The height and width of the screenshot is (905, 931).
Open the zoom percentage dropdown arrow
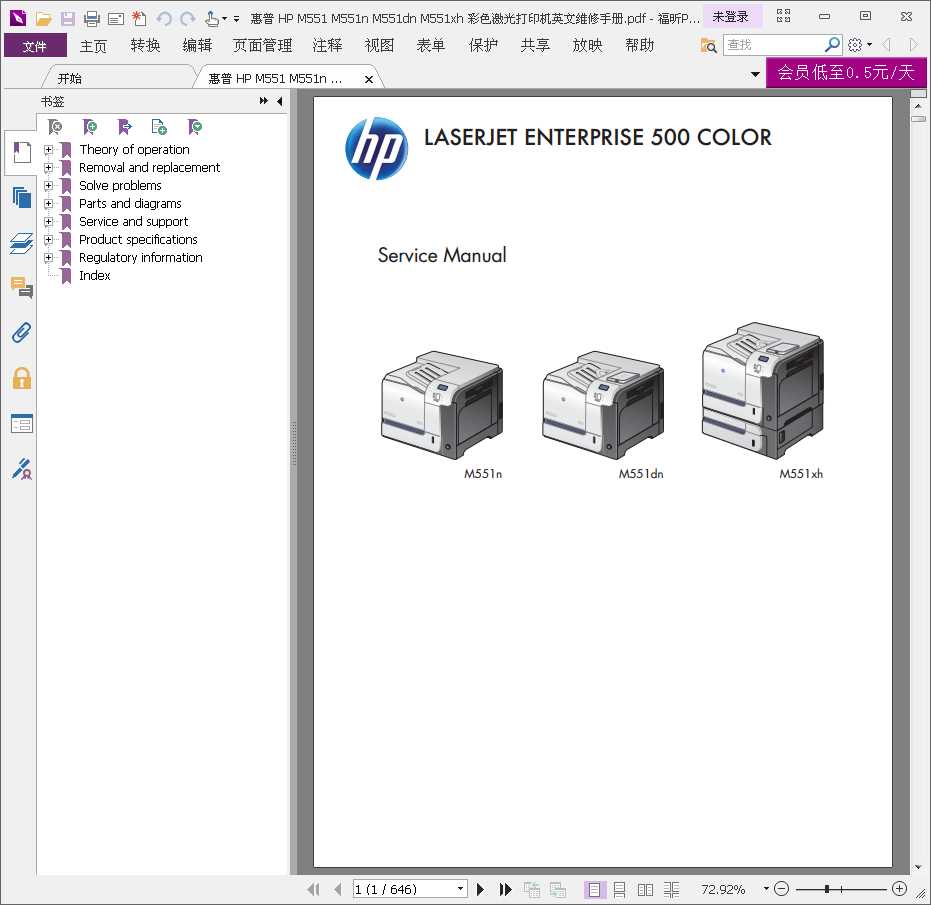click(766, 889)
